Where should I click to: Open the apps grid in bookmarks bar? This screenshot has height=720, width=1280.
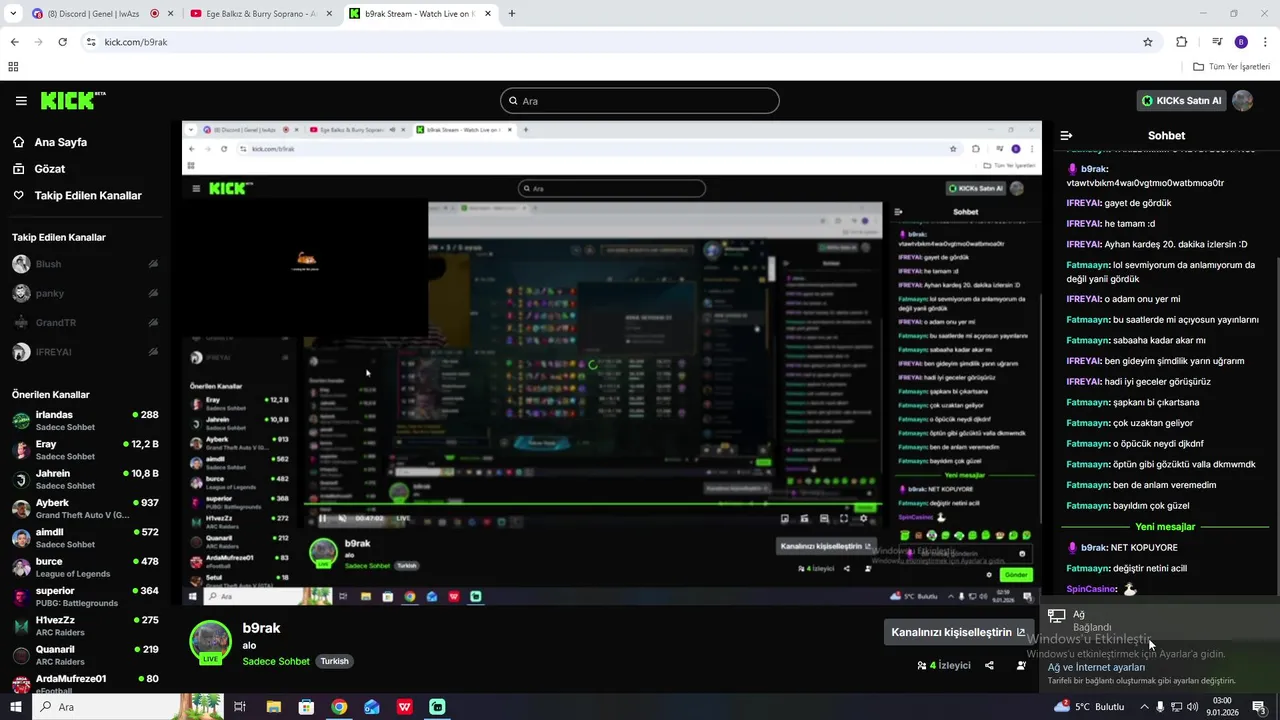13,67
